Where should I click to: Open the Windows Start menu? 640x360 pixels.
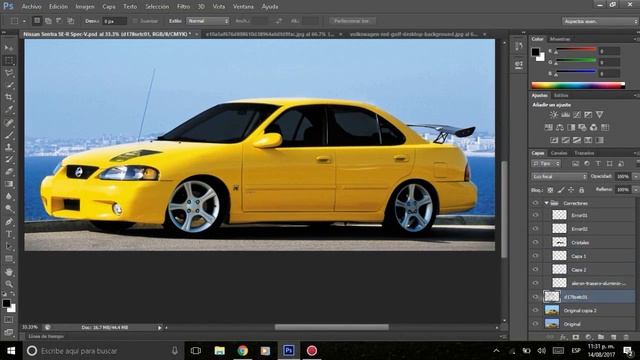pos(11,351)
